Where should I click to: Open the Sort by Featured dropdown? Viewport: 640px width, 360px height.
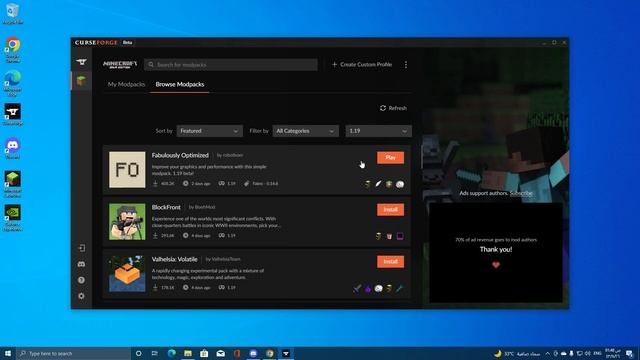click(209, 131)
